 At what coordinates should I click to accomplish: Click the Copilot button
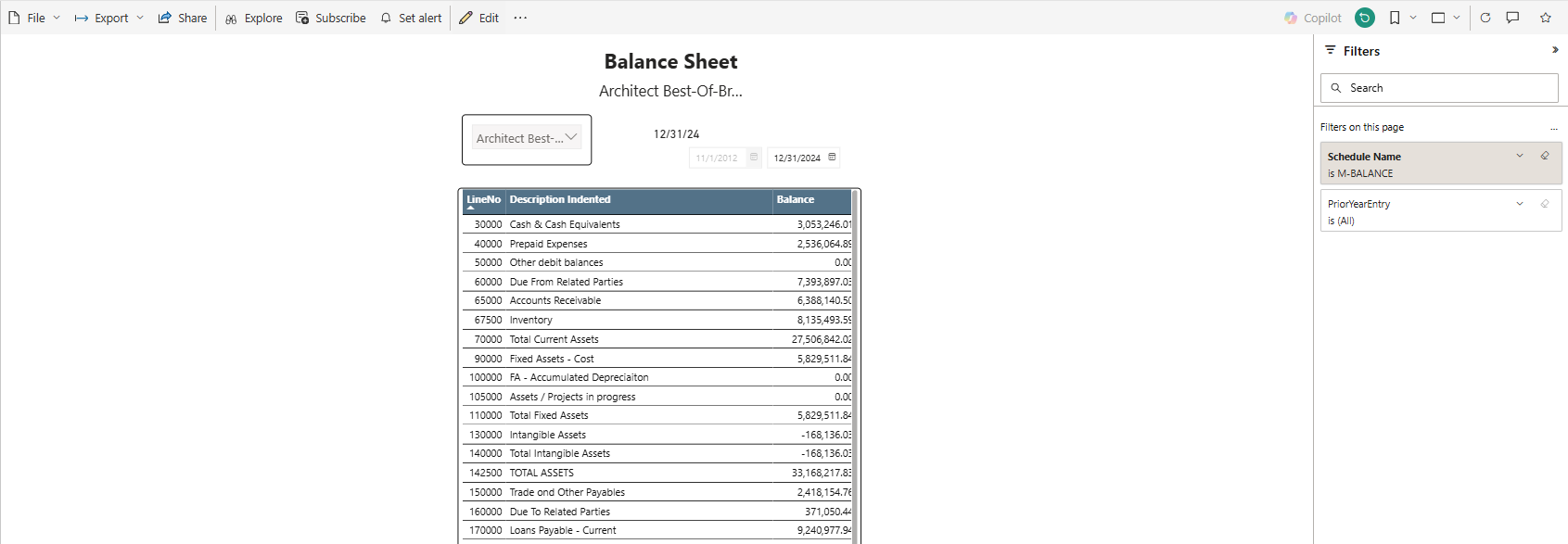point(1313,18)
